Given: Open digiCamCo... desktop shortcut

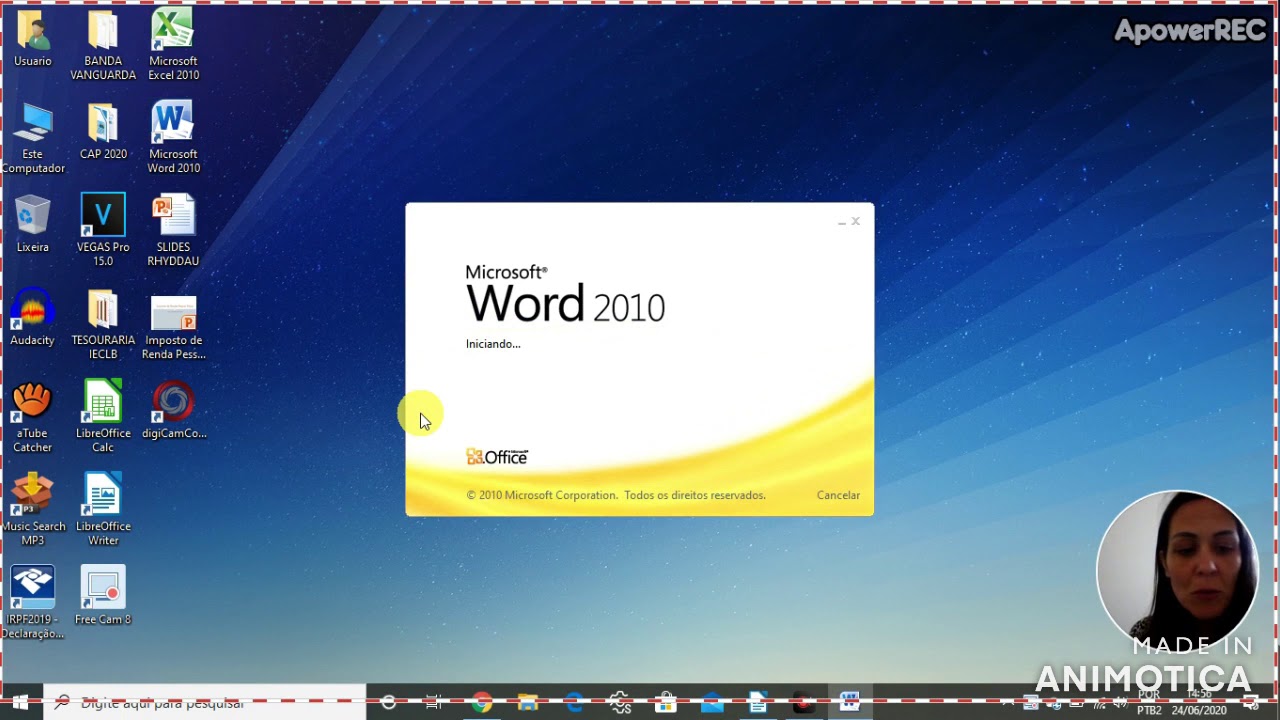Looking at the screenshot, I should click(x=173, y=410).
